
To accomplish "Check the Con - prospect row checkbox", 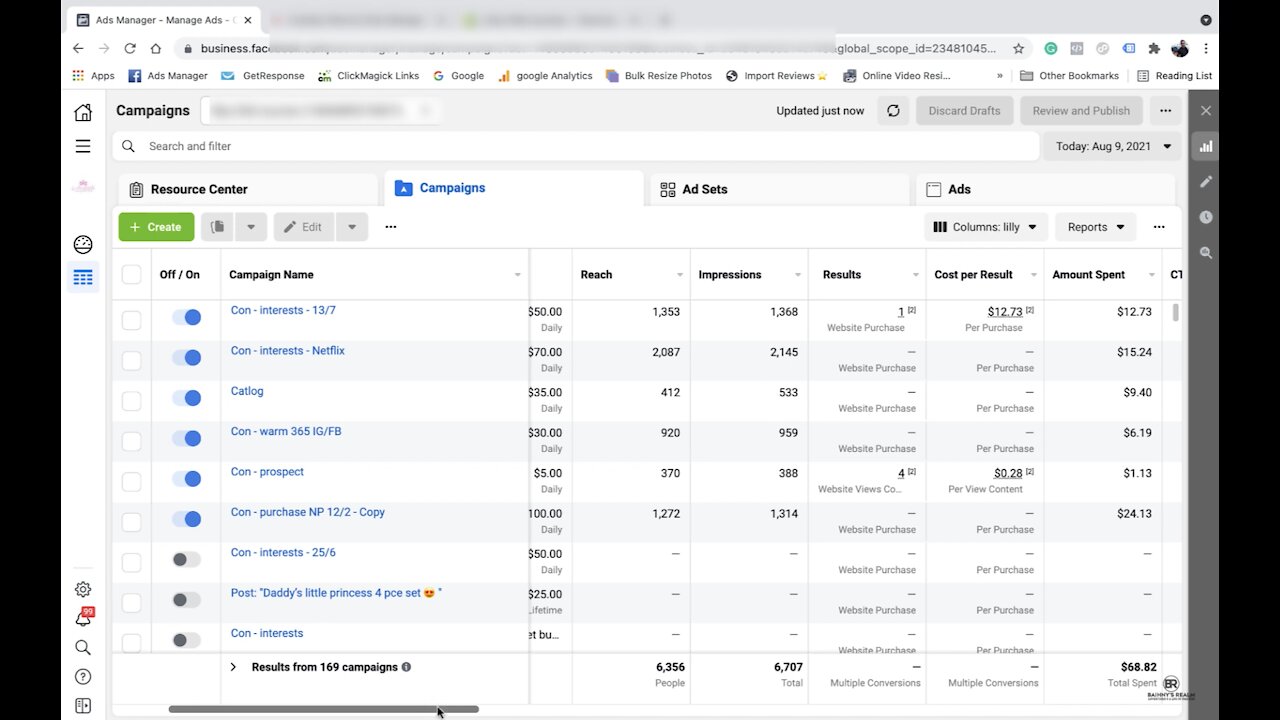I will click(131, 482).
